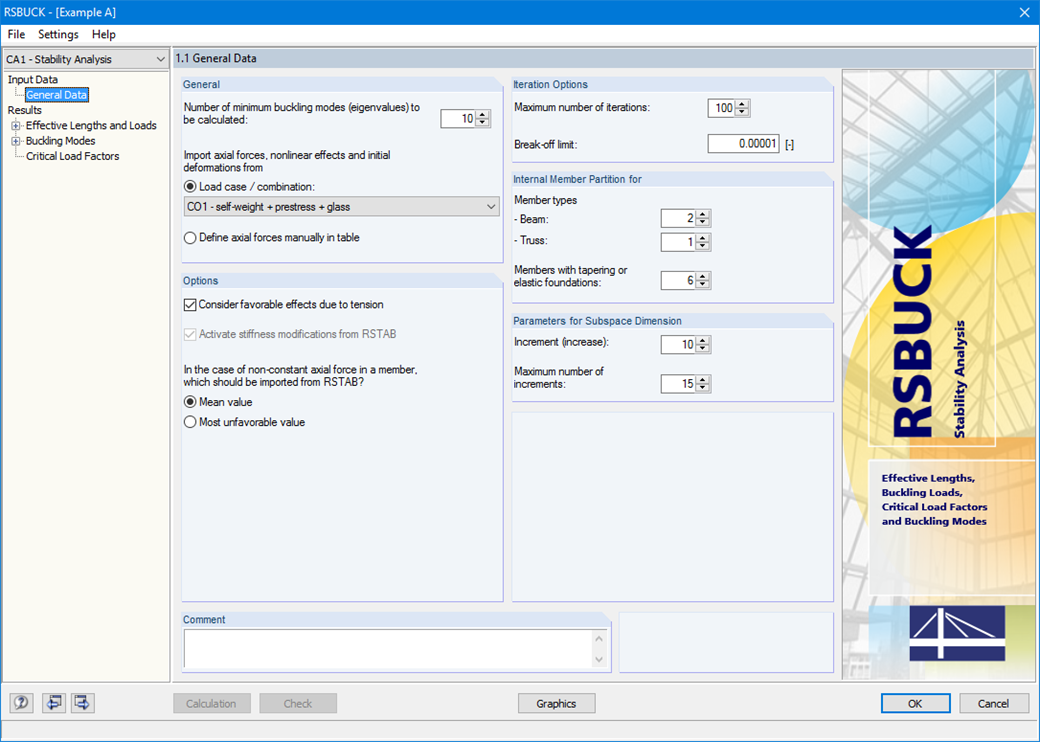The width and height of the screenshot is (1040, 742).
Task: Select the Most unfavorable value option
Action: coord(190,422)
